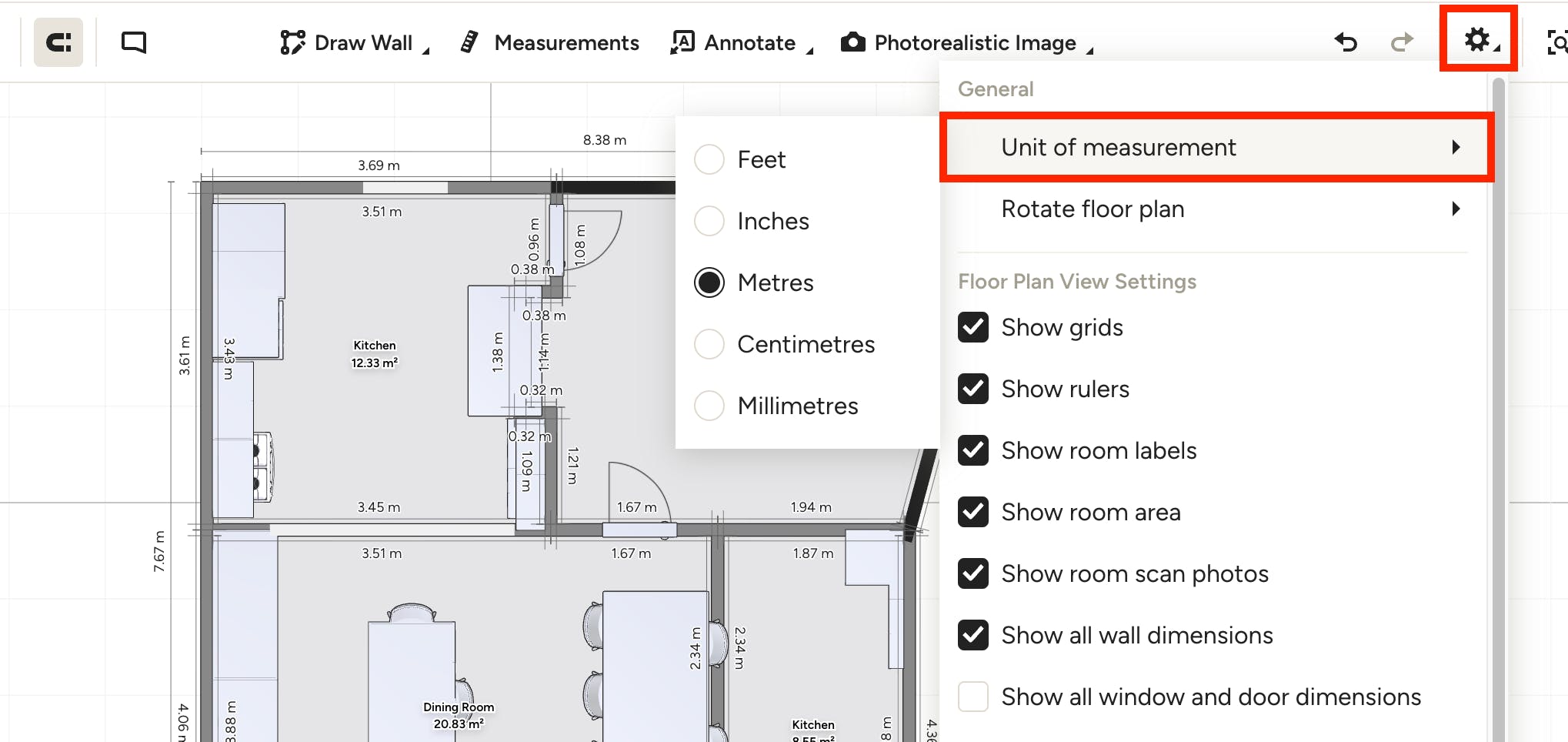
Task: Open the comment bubble icon
Action: pos(134,42)
